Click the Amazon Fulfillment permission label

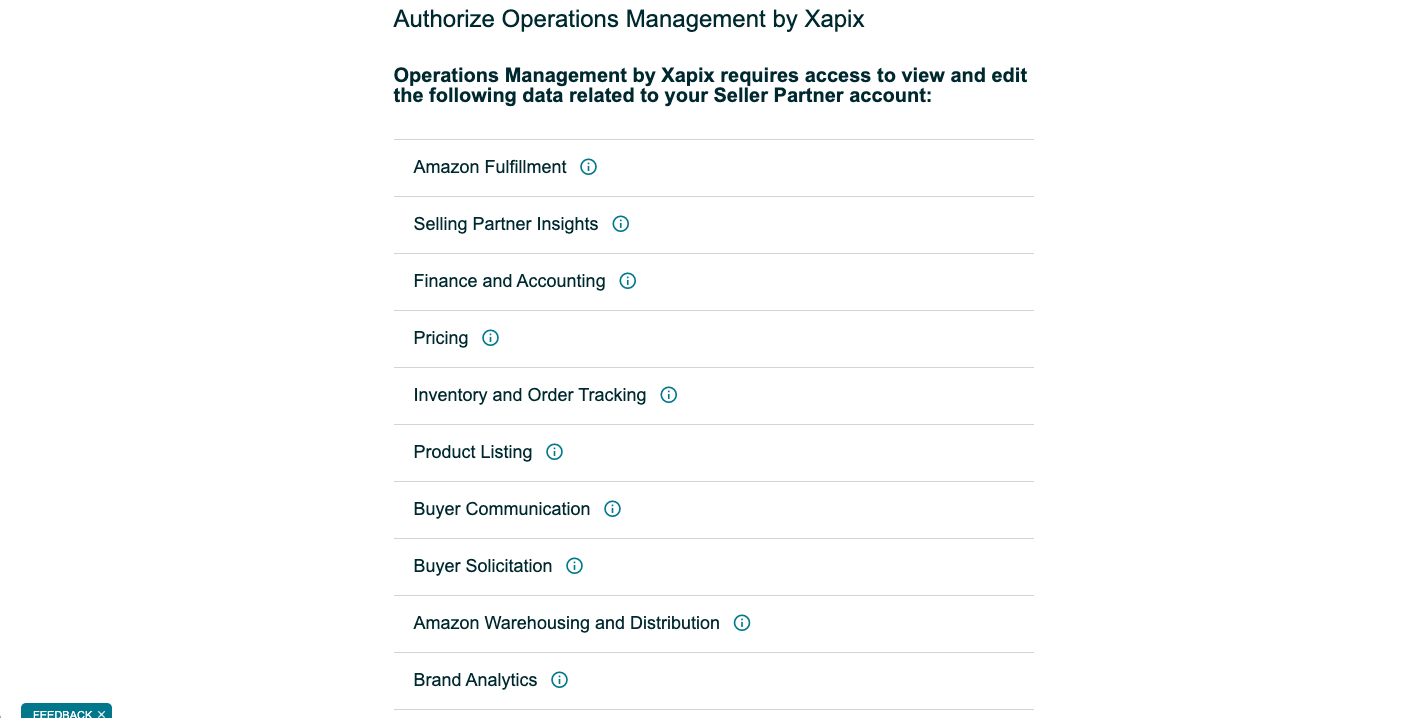point(490,167)
